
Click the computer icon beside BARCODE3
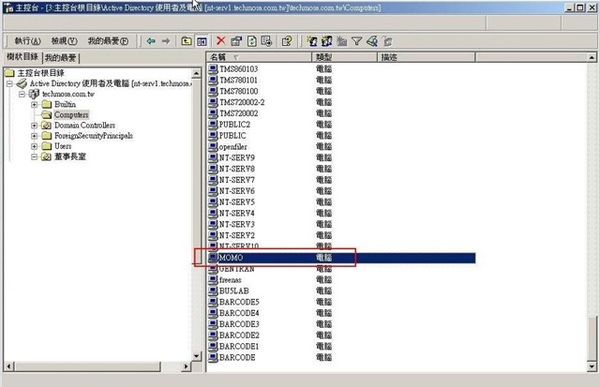[x=213, y=324]
